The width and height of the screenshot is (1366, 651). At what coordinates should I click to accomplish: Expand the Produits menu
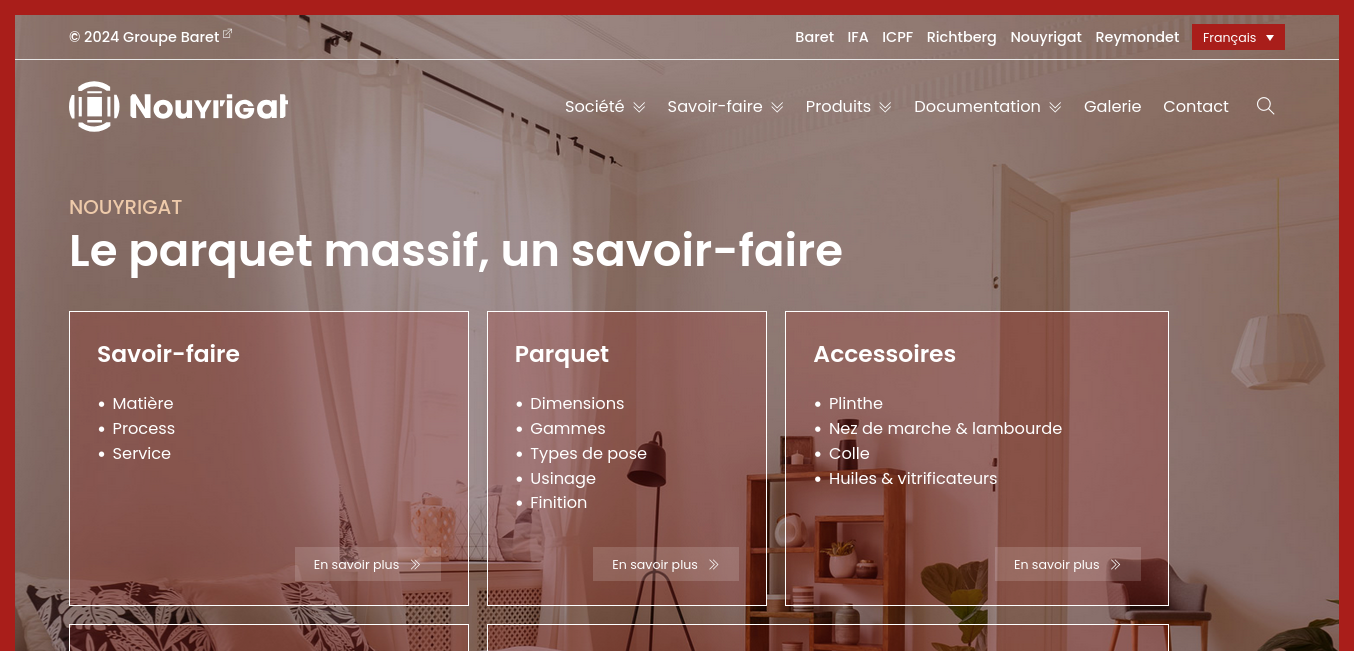pos(848,107)
